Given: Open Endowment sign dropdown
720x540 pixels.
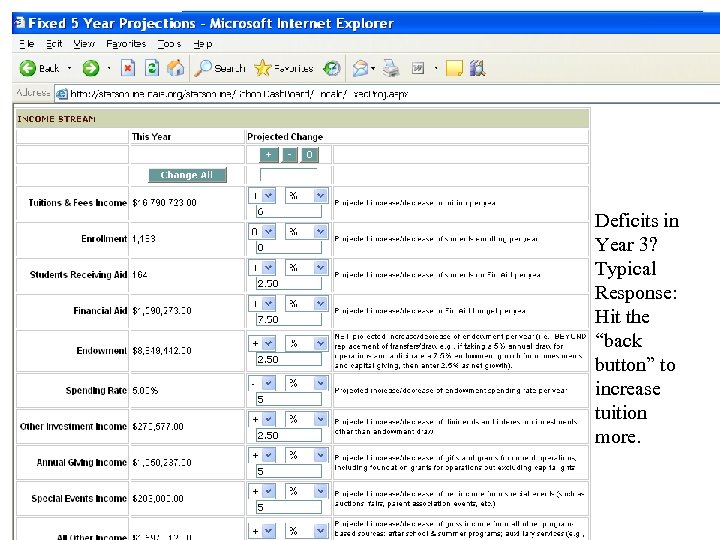Looking at the screenshot, I should pos(262,343).
